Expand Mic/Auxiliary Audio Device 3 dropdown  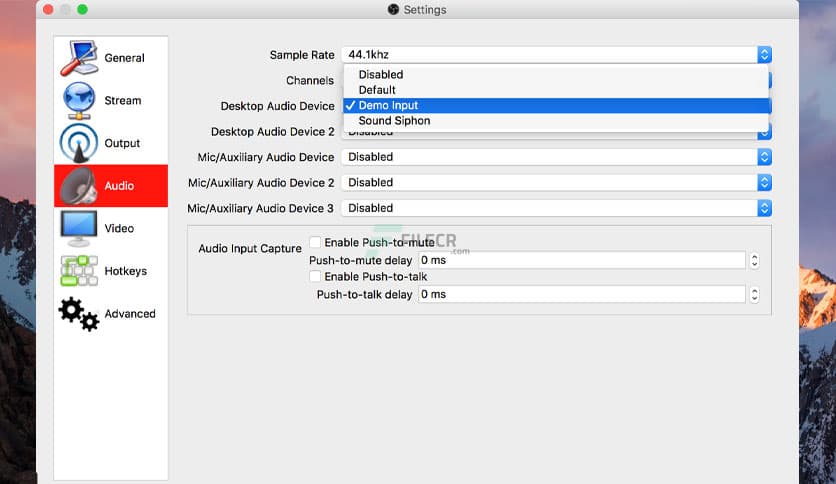click(764, 208)
